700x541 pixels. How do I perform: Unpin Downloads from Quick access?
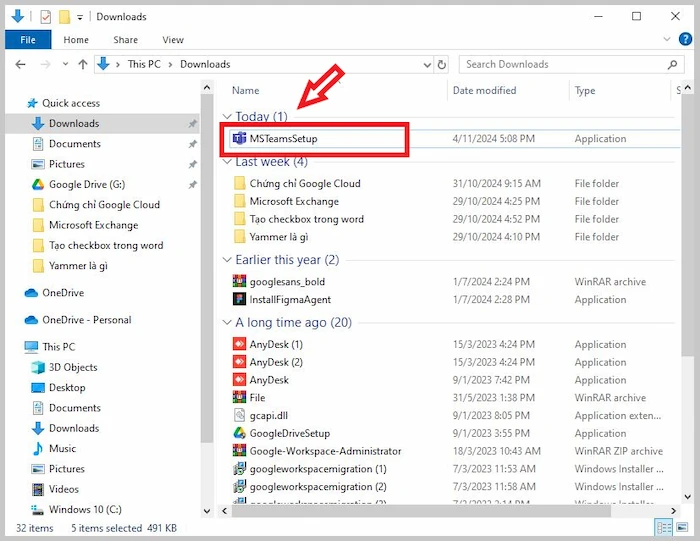192,124
